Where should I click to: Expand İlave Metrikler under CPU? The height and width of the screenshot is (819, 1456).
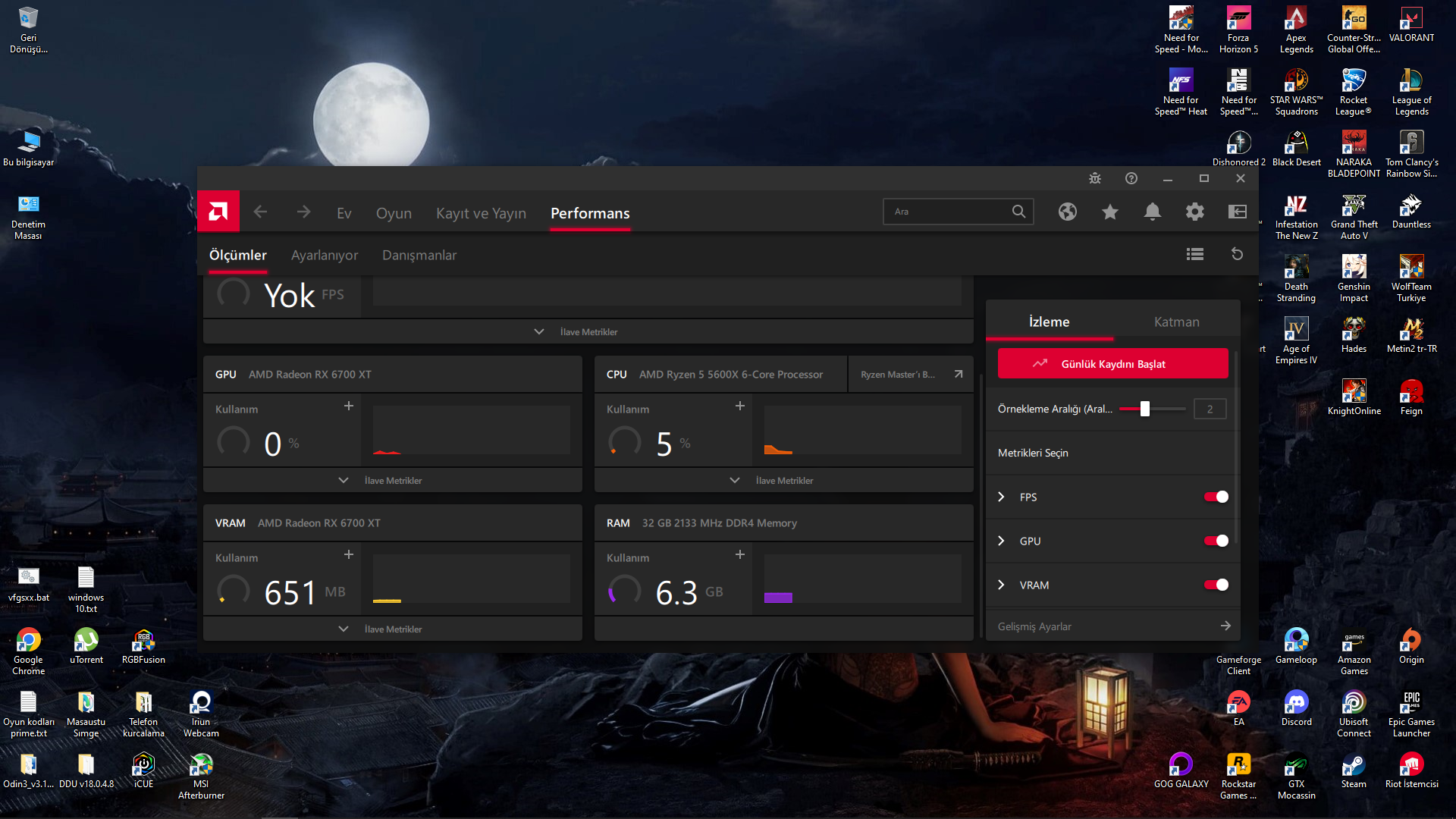(783, 480)
